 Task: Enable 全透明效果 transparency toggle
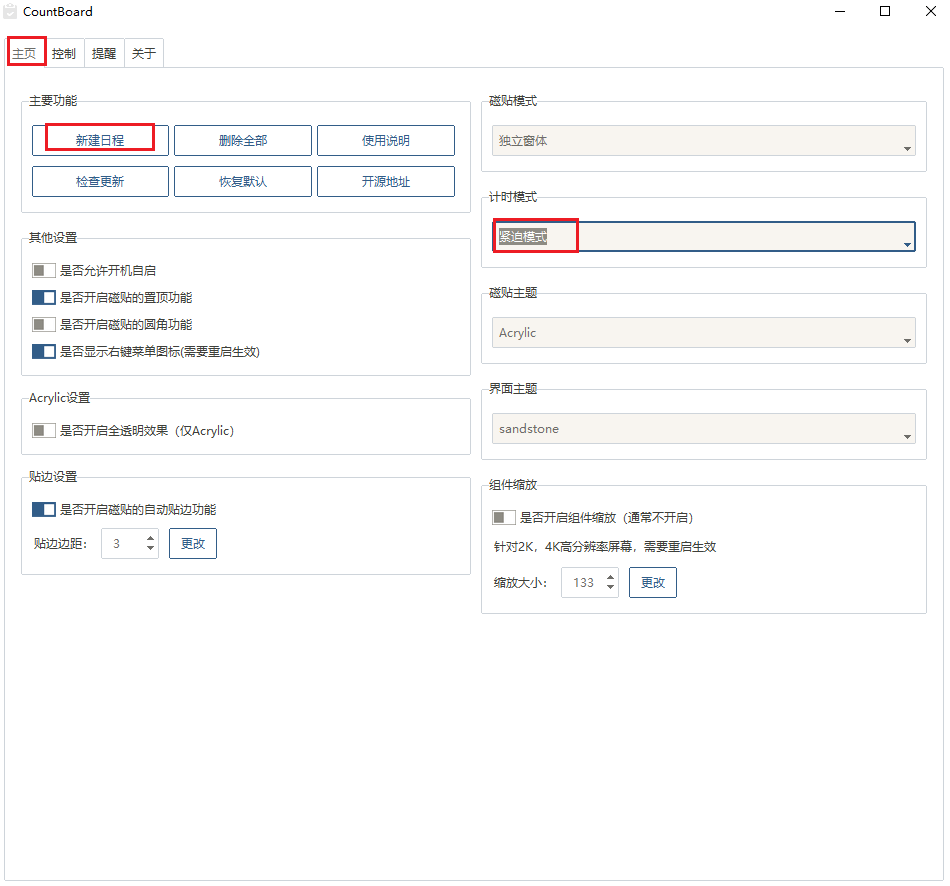coord(43,430)
